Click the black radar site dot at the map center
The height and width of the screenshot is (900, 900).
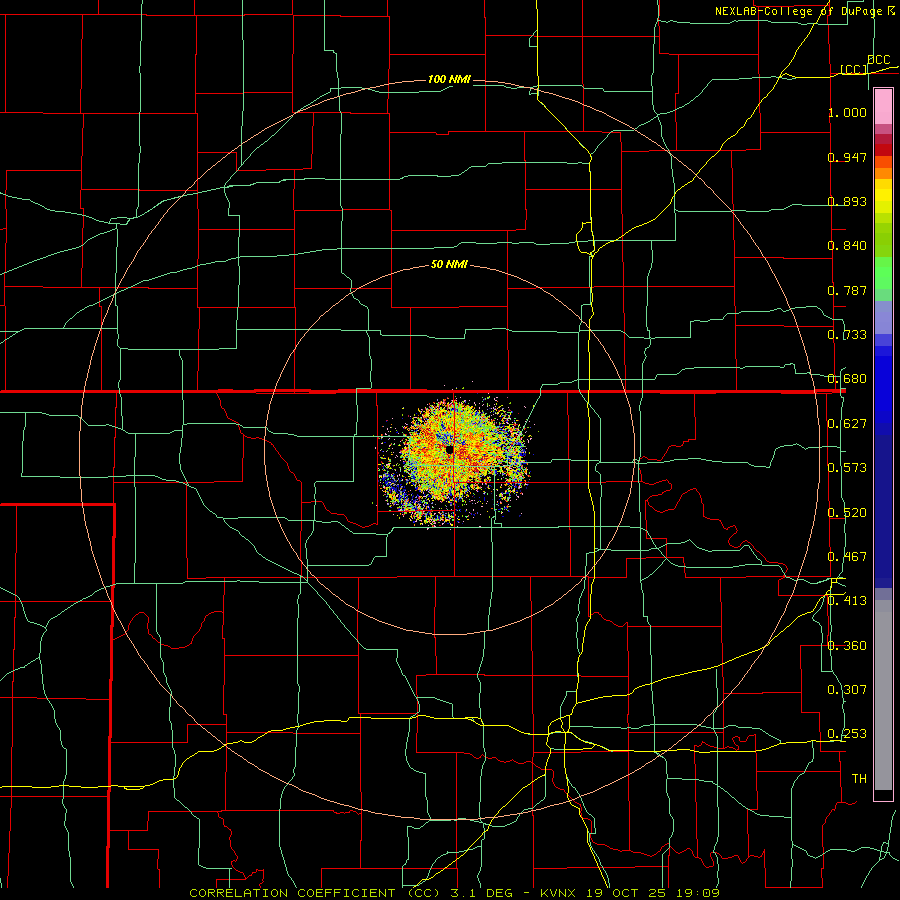click(449, 449)
